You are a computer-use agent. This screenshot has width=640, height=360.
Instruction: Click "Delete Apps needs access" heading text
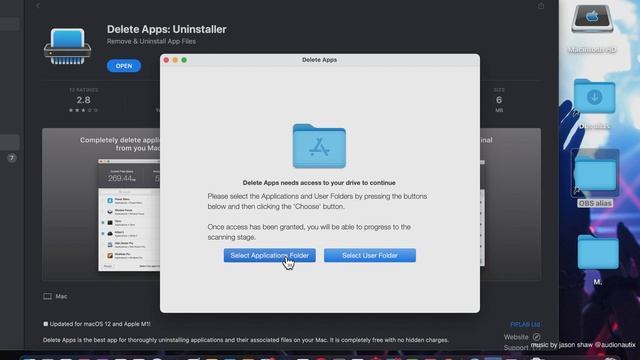pos(319,183)
